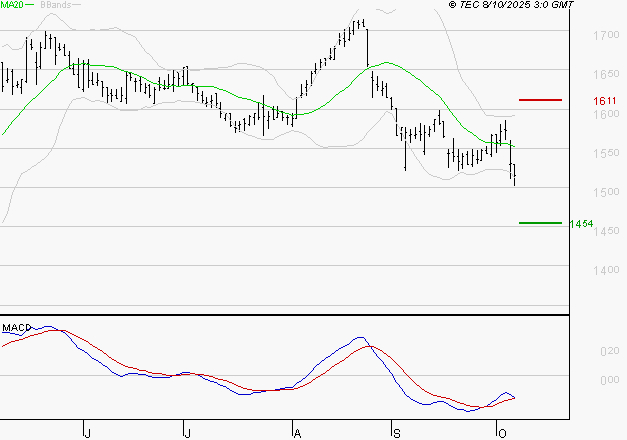The width and height of the screenshot is (627, 440).
Task: Click the A month axis label
Action: (297, 433)
